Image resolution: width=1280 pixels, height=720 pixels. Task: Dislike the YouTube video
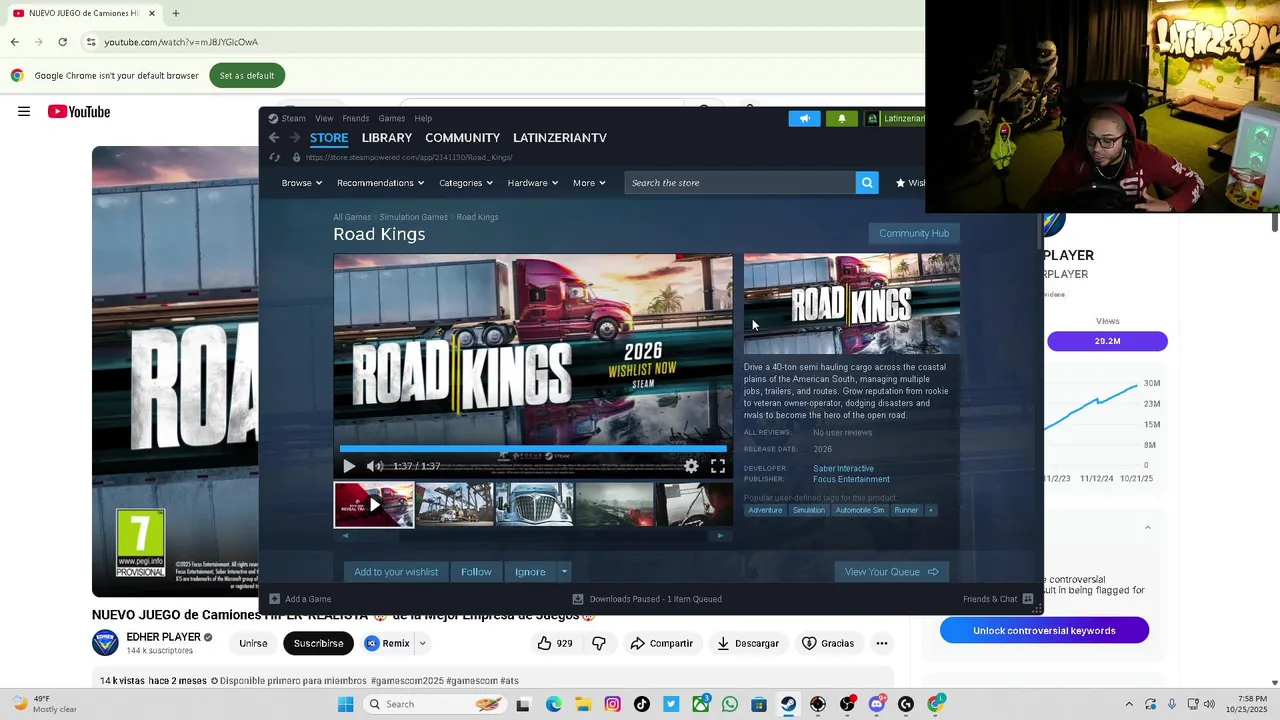(x=599, y=643)
